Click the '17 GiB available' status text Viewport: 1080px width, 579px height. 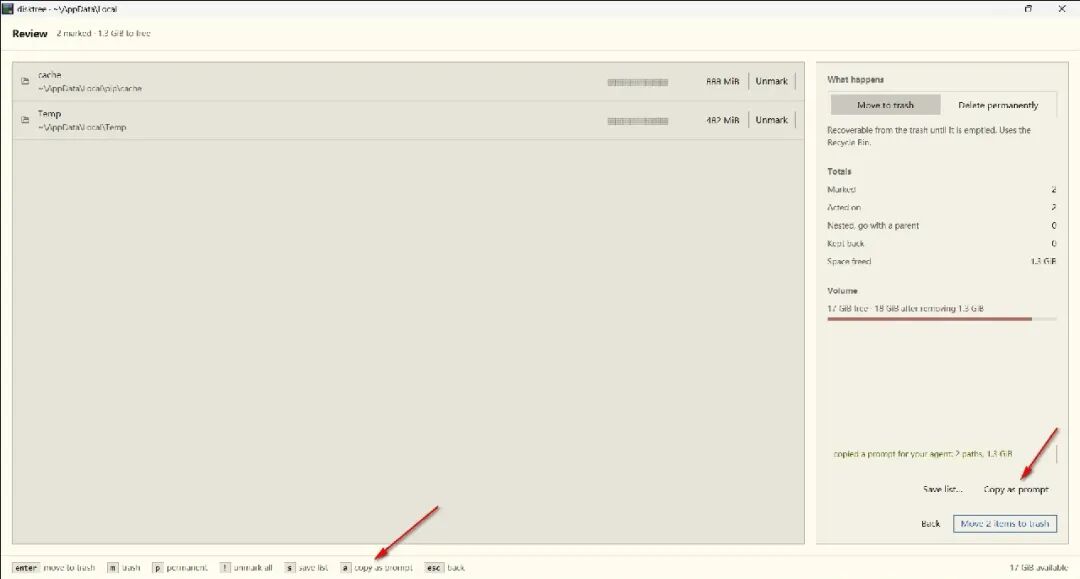coord(1039,567)
